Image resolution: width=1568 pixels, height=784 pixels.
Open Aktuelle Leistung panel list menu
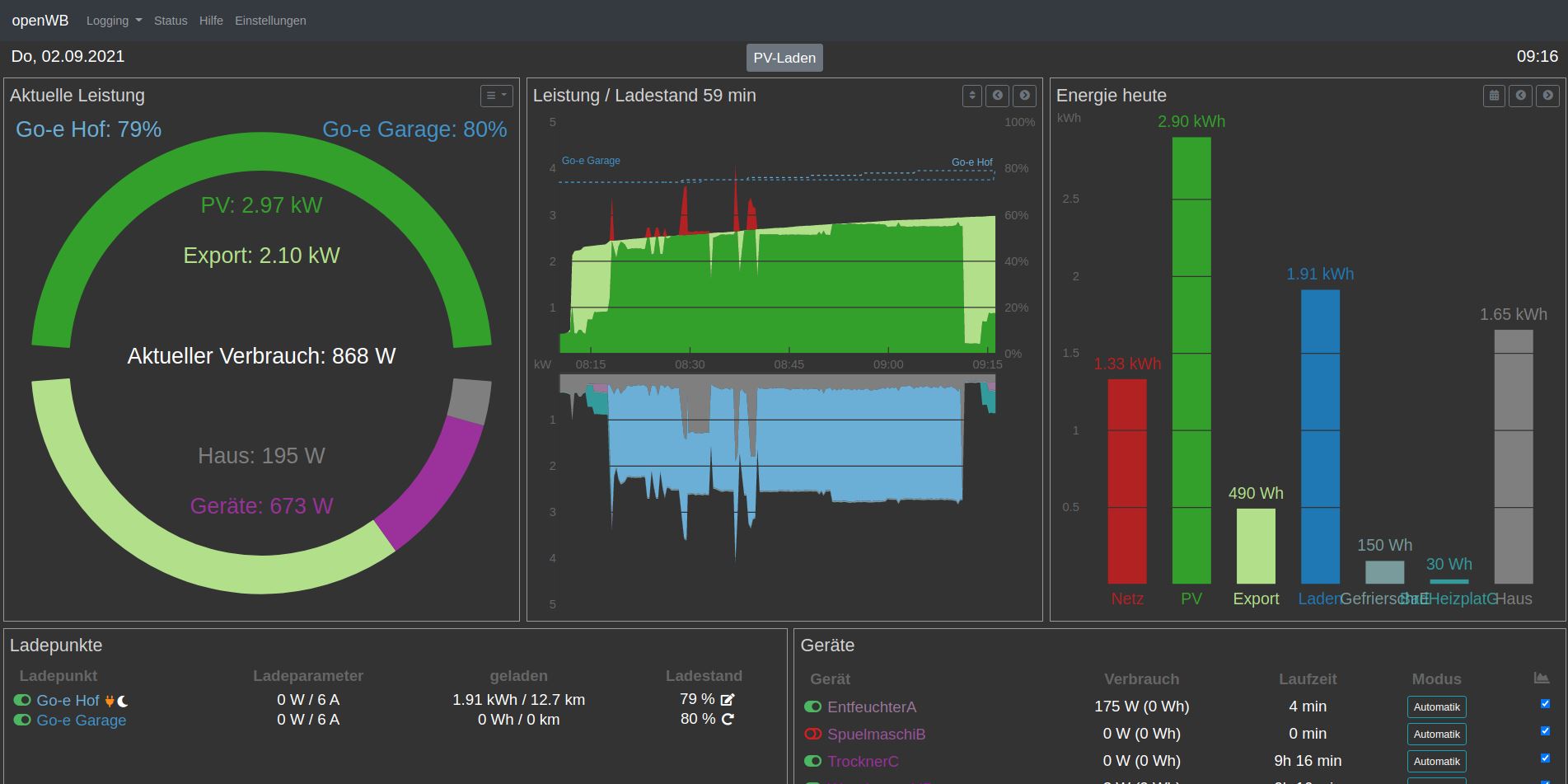[496, 96]
